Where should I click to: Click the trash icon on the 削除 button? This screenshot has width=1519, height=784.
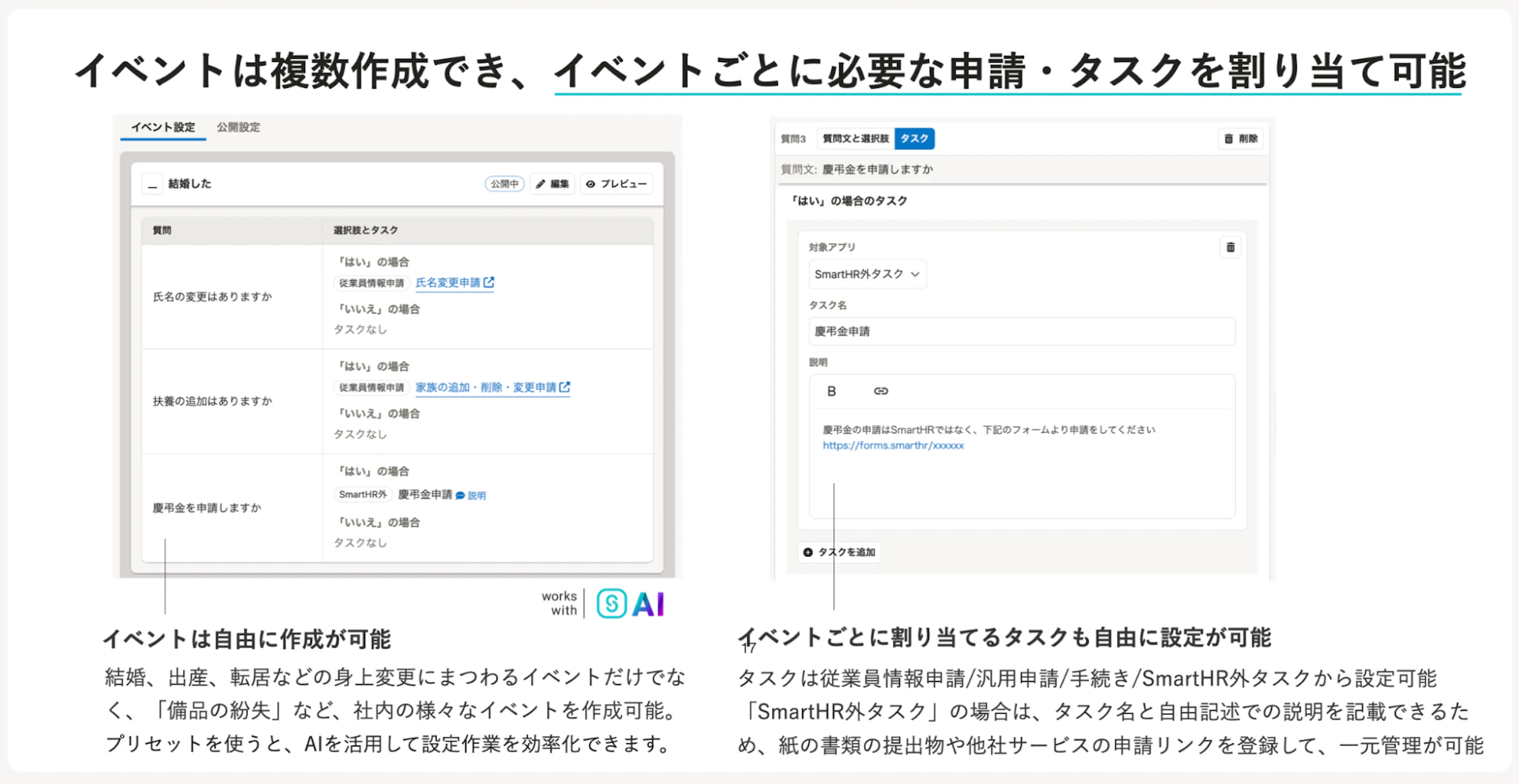(1228, 139)
